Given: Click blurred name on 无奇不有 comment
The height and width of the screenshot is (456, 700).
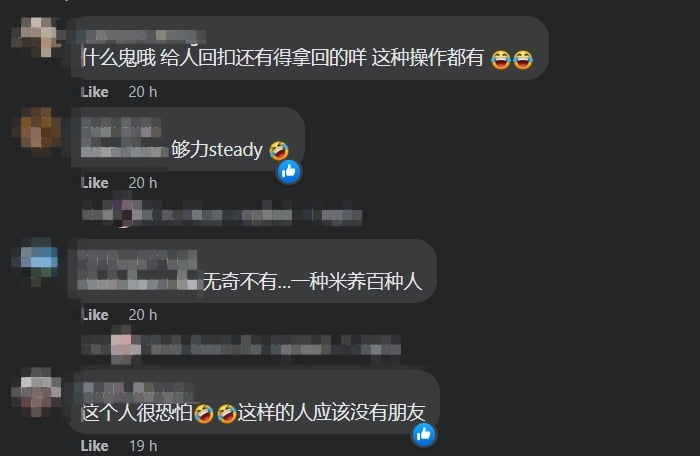Looking at the screenshot, I should point(138,270).
